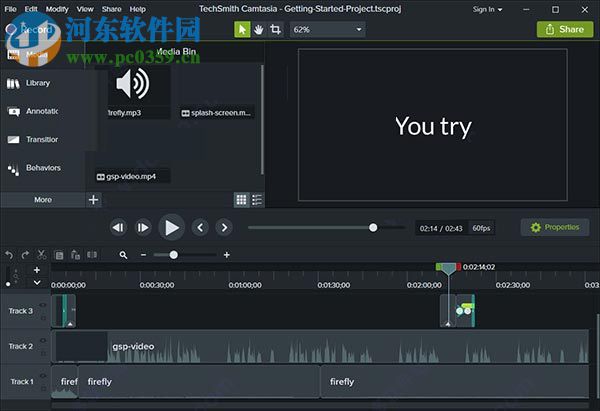Image resolution: width=600 pixels, height=411 pixels.
Task: Click the Next Frame playback button
Action: pos(143,228)
